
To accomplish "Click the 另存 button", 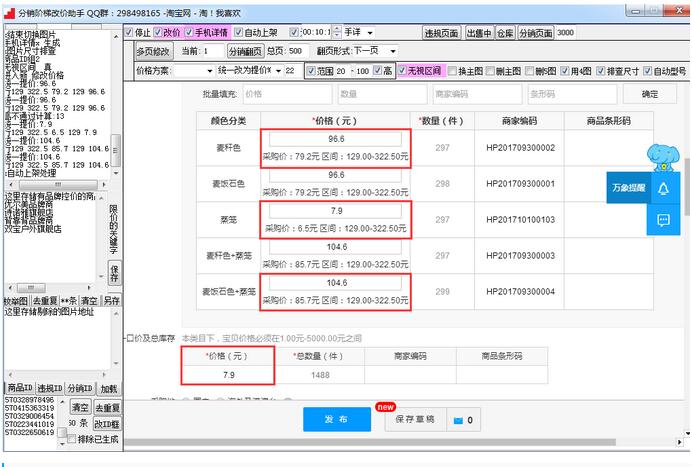I will tap(111, 301).
